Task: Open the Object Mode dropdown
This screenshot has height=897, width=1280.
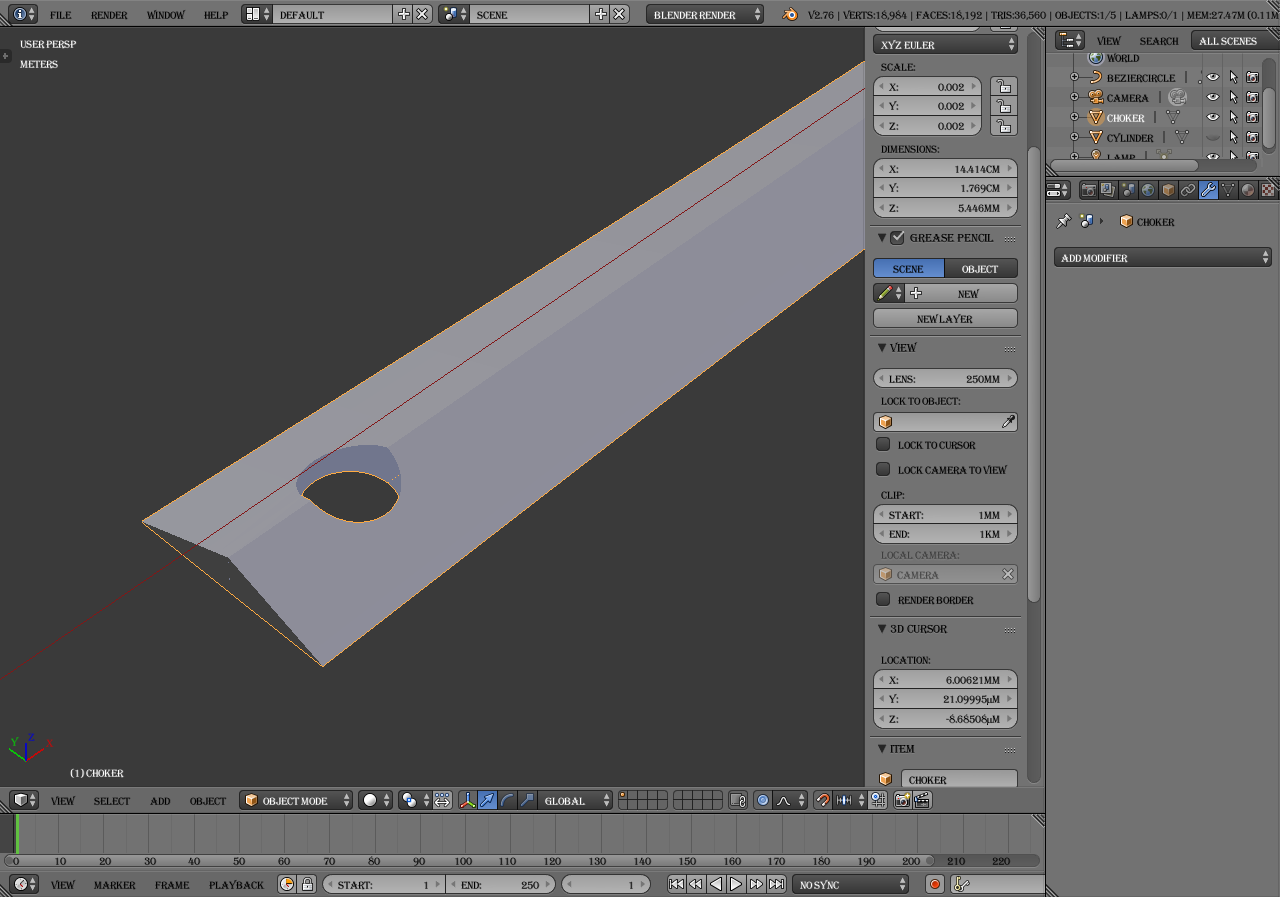Action: tap(296, 800)
